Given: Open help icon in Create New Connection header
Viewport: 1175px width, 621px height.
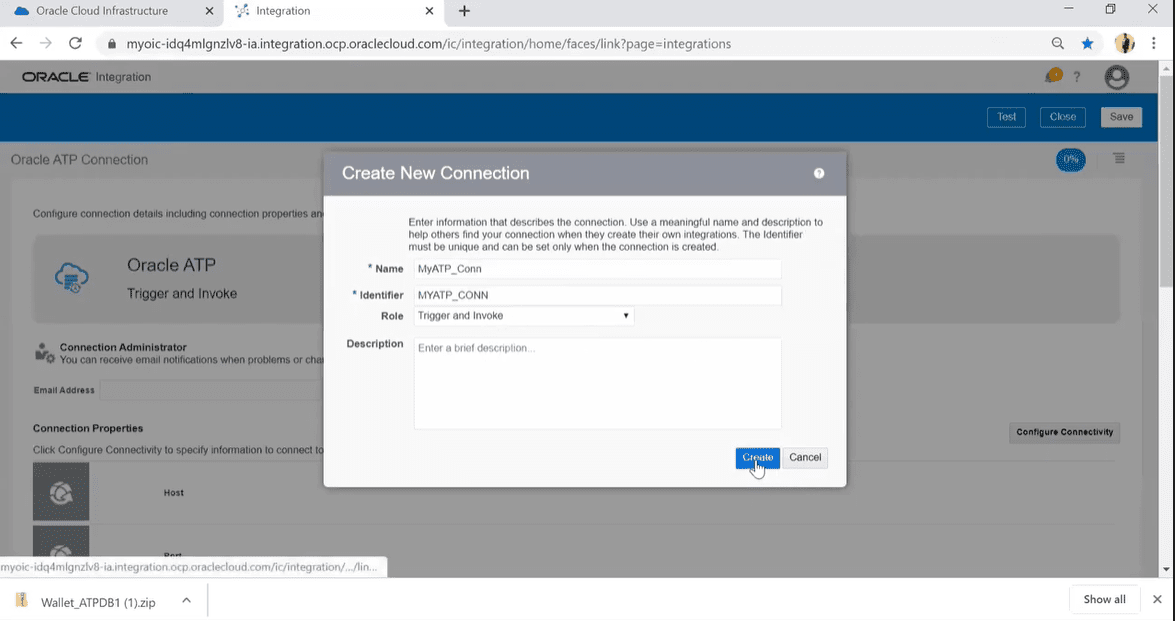Looking at the screenshot, I should pyautogui.click(x=819, y=174).
